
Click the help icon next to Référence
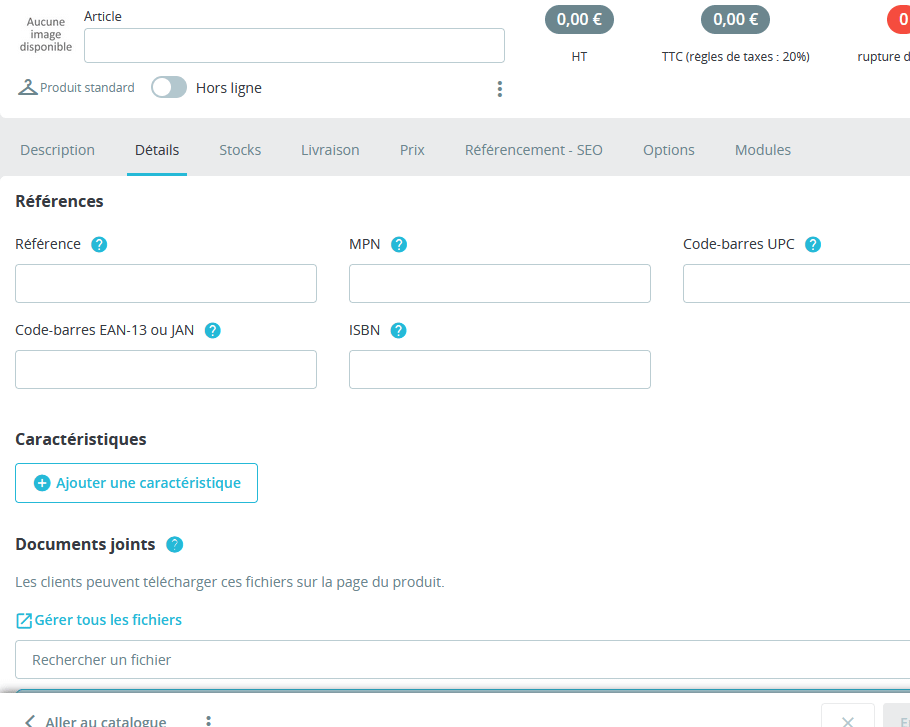[99, 244]
